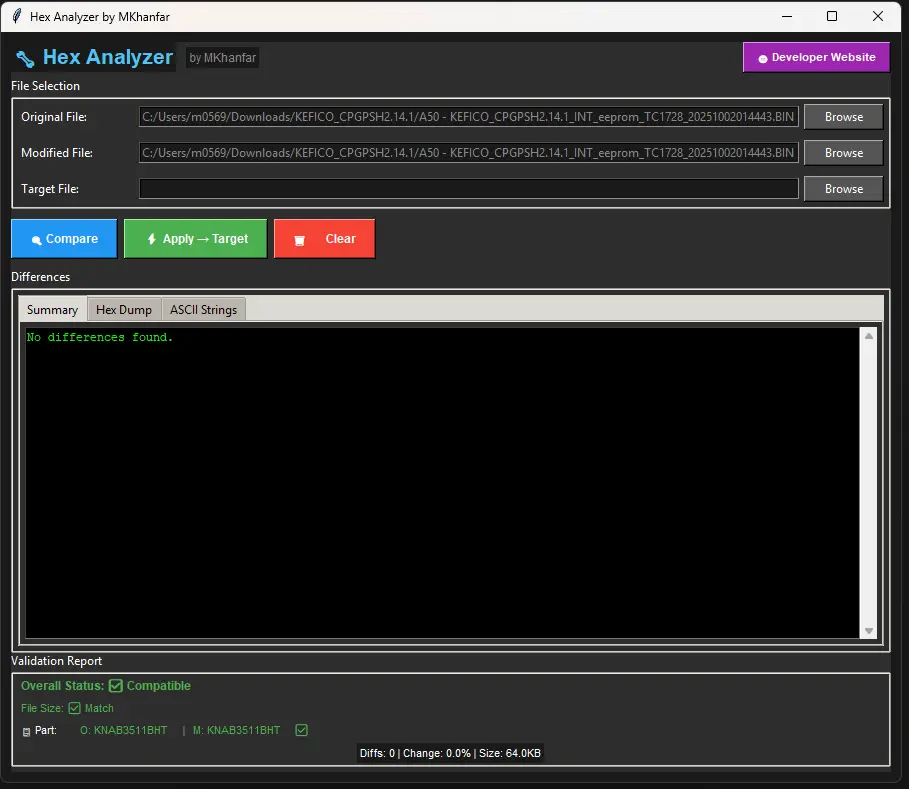Open the ASCII Strings tab
The height and width of the screenshot is (789, 909).
coord(203,310)
